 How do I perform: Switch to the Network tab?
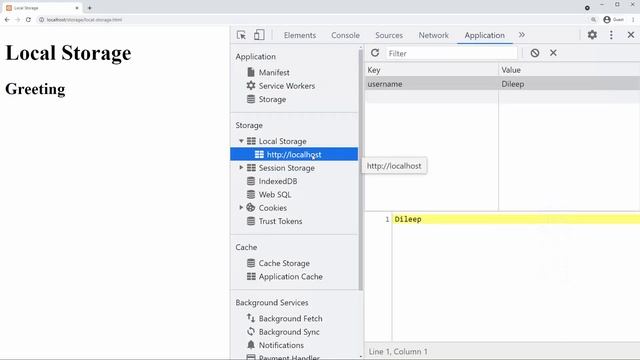433,36
